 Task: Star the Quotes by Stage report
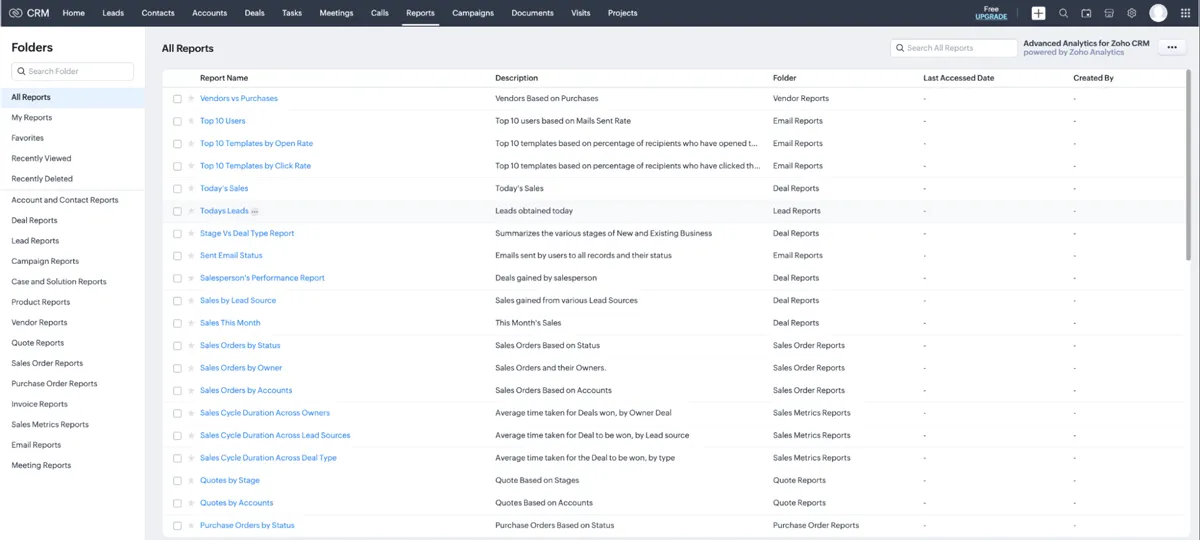coord(191,481)
